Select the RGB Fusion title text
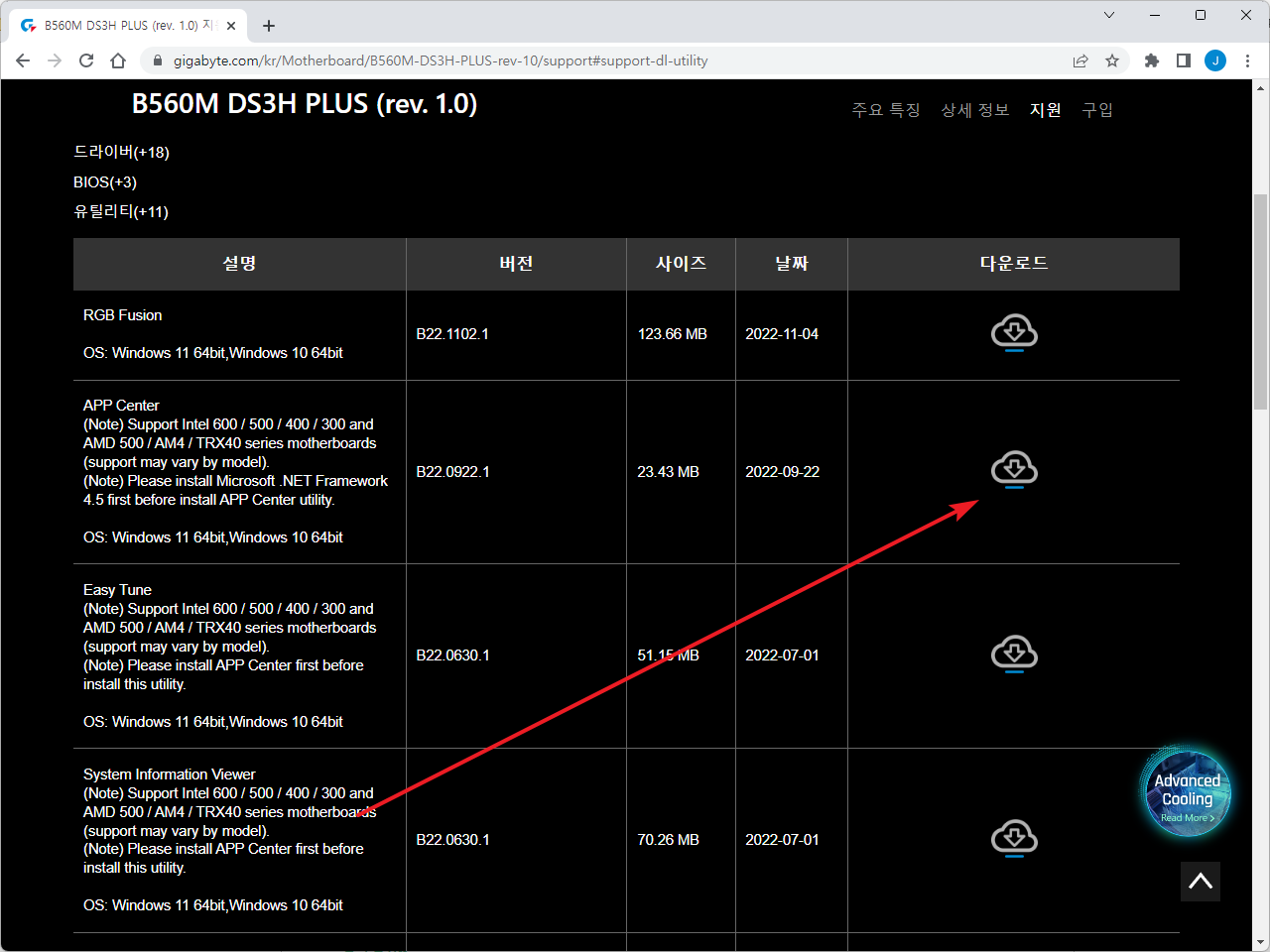 click(x=123, y=315)
